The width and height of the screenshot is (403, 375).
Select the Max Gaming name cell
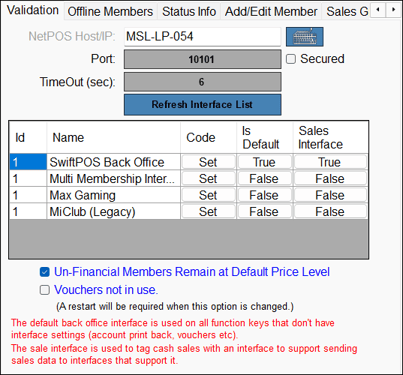(114, 195)
